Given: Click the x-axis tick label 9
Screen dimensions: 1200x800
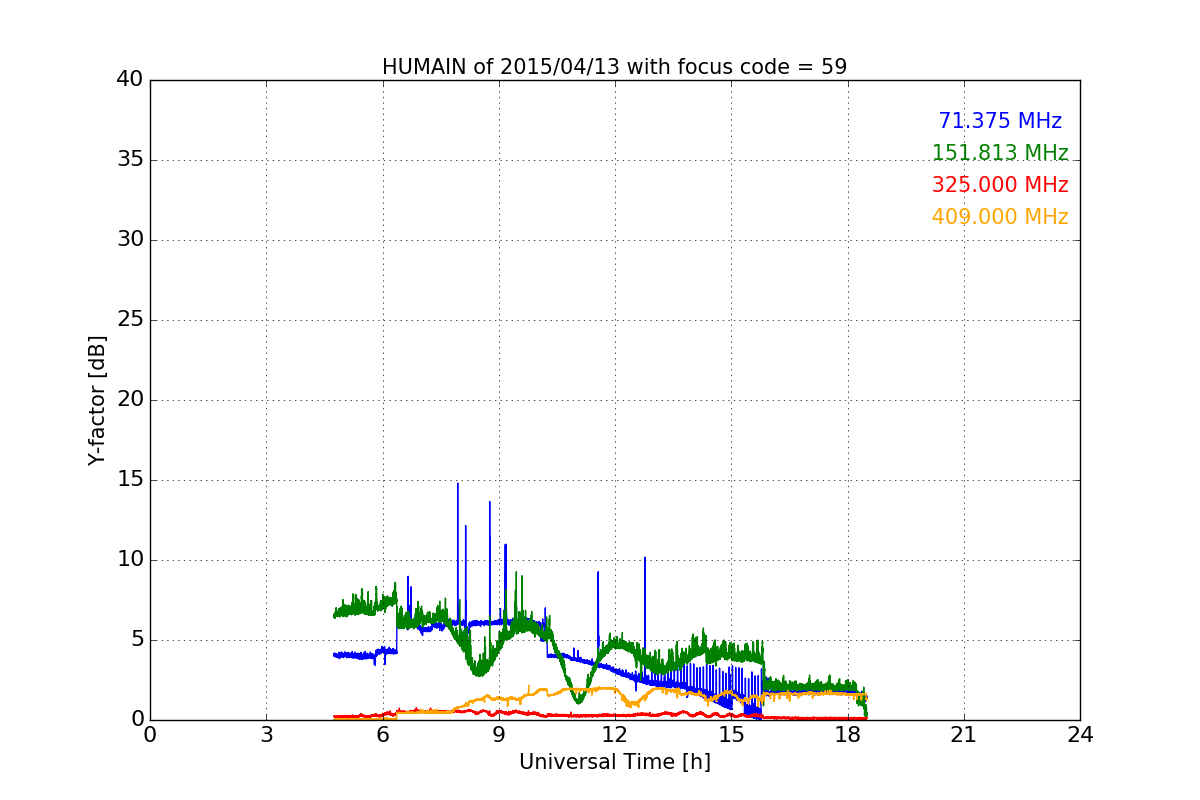Looking at the screenshot, I should click(x=499, y=734).
